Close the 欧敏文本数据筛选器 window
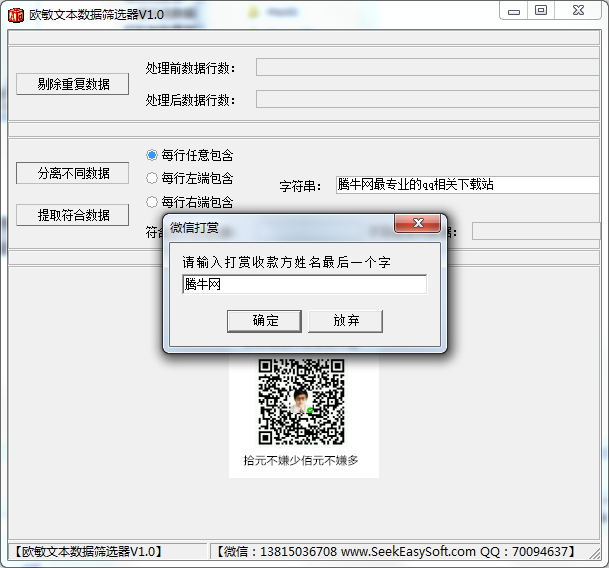The width and height of the screenshot is (609, 568). coord(578,11)
